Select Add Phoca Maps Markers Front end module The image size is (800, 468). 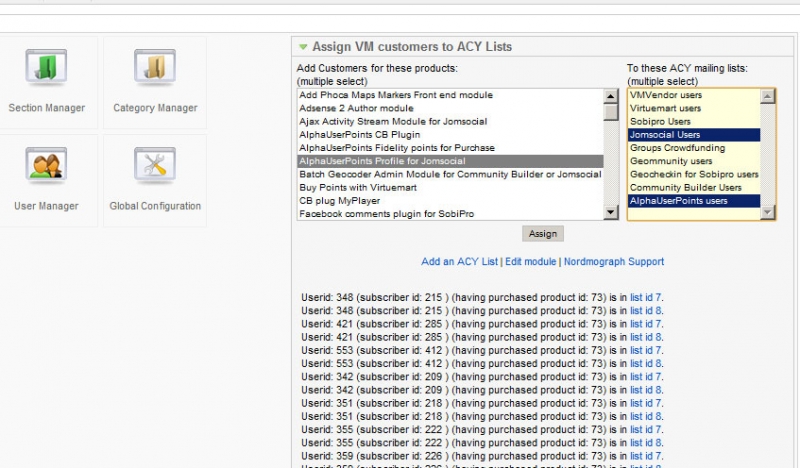[450, 95]
